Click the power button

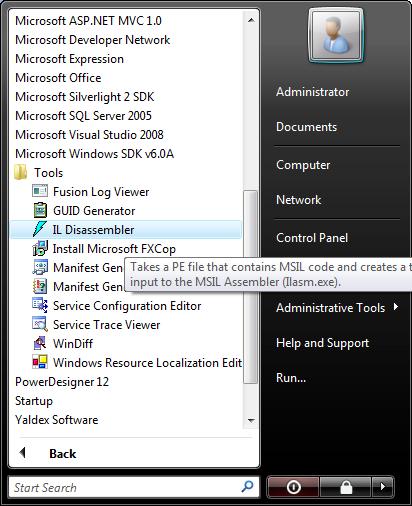293,487
